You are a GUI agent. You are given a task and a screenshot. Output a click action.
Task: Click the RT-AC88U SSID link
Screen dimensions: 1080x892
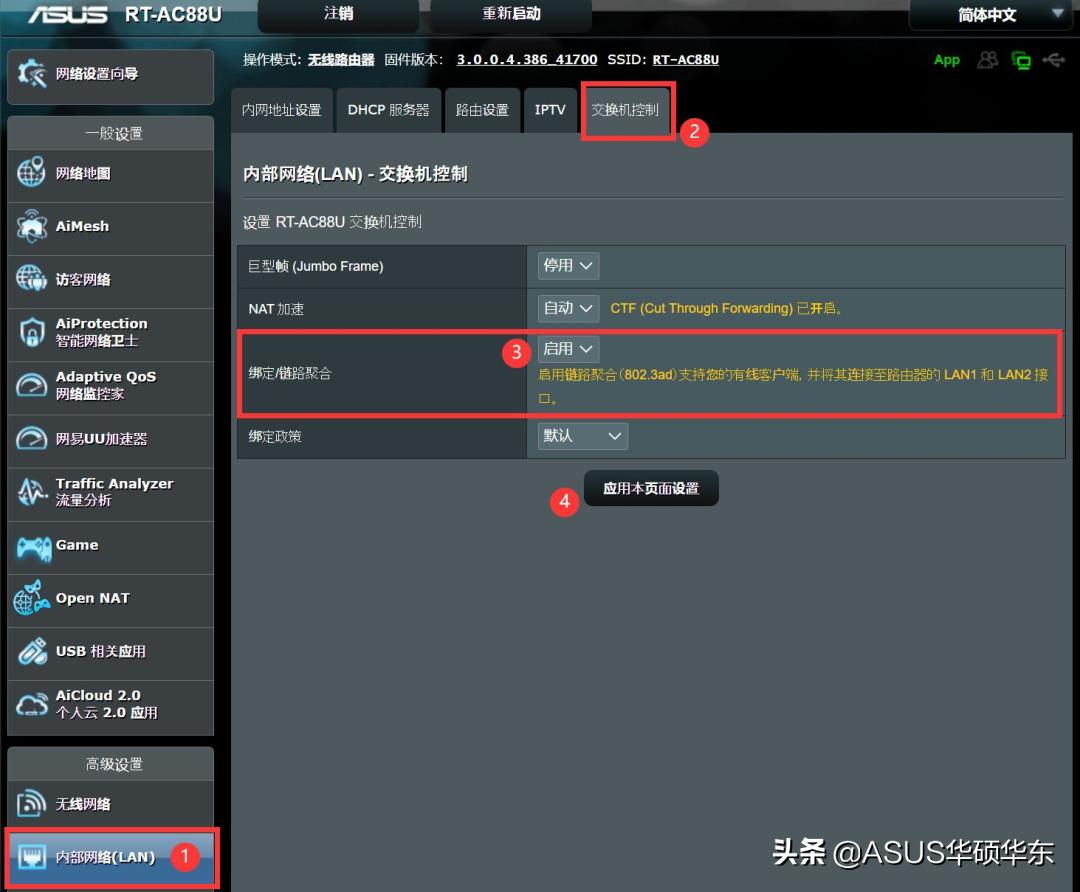[685, 59]
